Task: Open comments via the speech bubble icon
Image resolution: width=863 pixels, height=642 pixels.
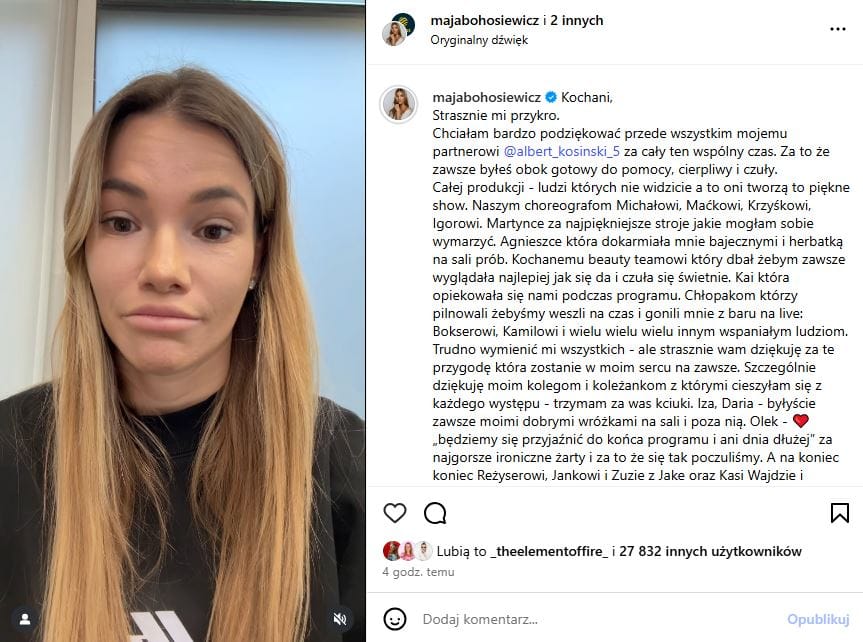Action: (435, 513)
